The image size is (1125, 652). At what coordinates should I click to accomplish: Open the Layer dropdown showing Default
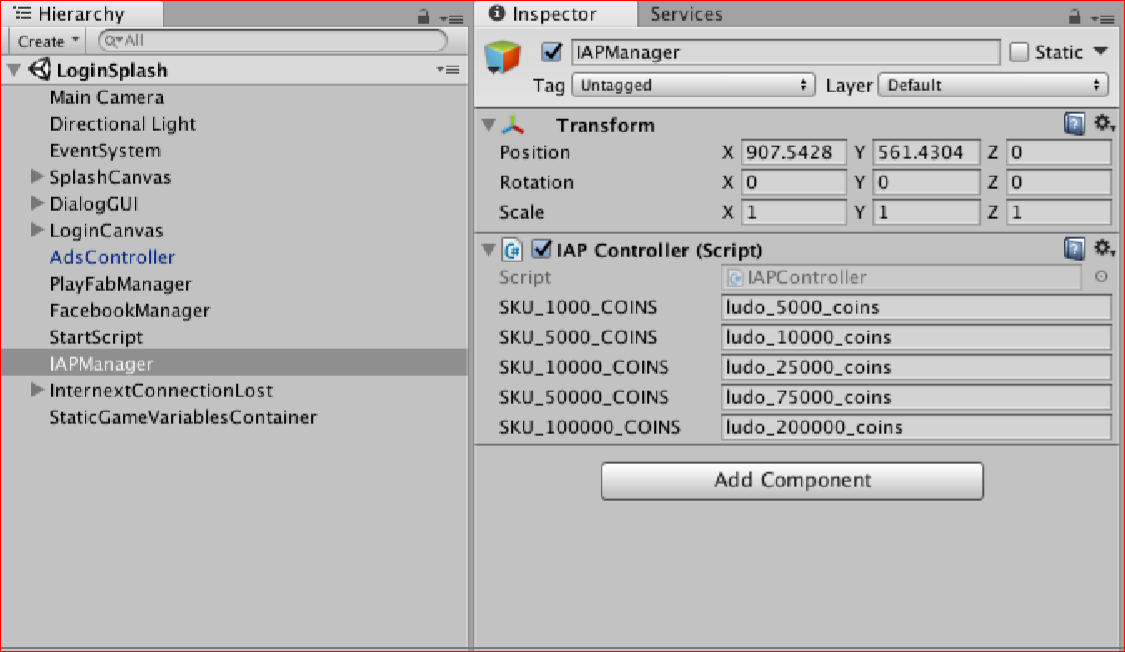pos(993,86)
